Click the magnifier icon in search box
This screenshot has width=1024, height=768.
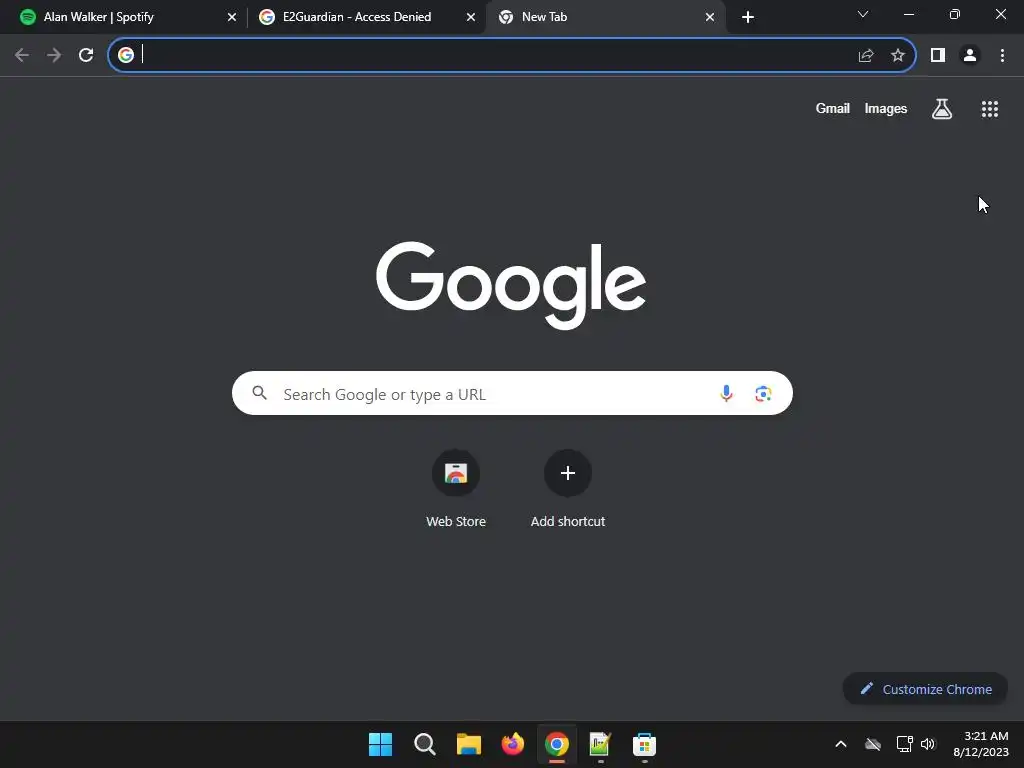click(260, 393)
